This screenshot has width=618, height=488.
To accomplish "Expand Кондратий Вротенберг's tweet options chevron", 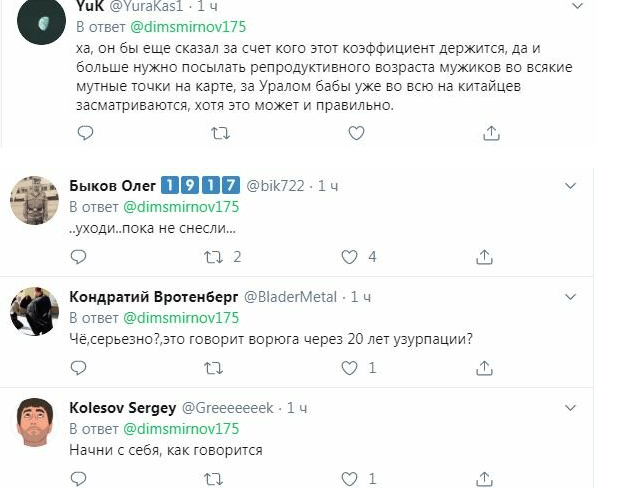I will click(x=571, y=297).
